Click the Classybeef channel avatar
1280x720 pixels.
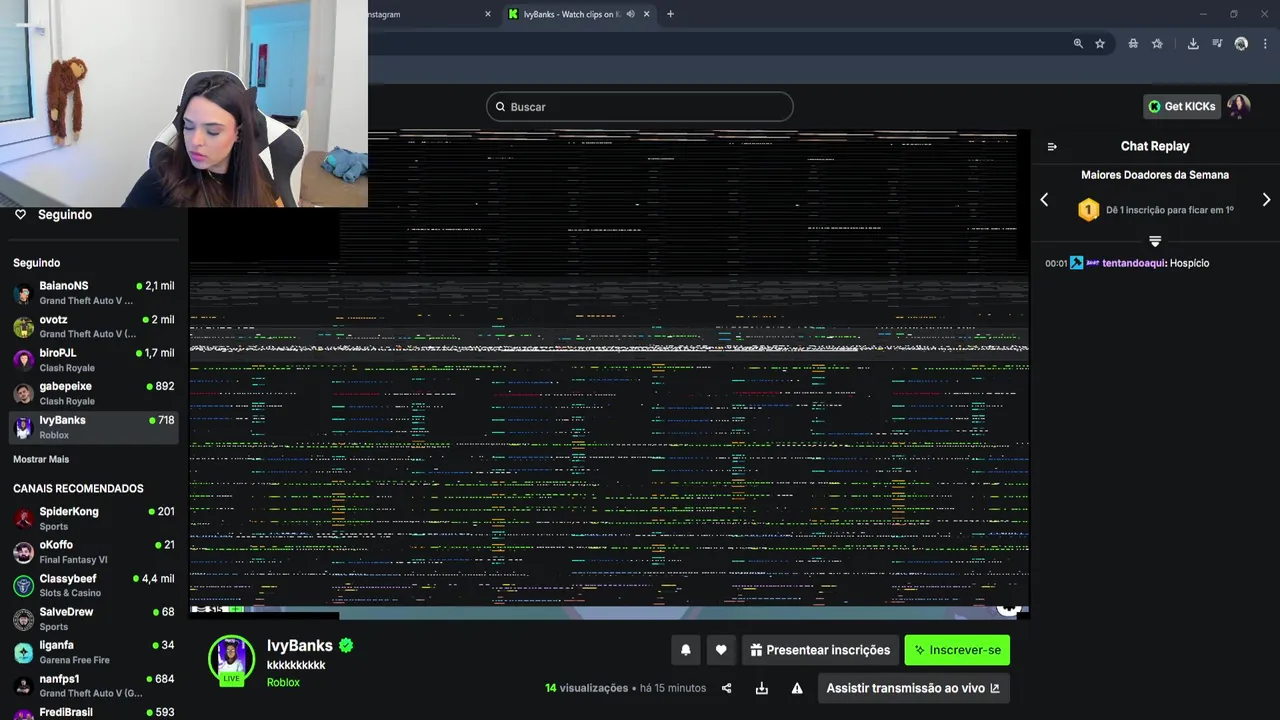point(23,586)
